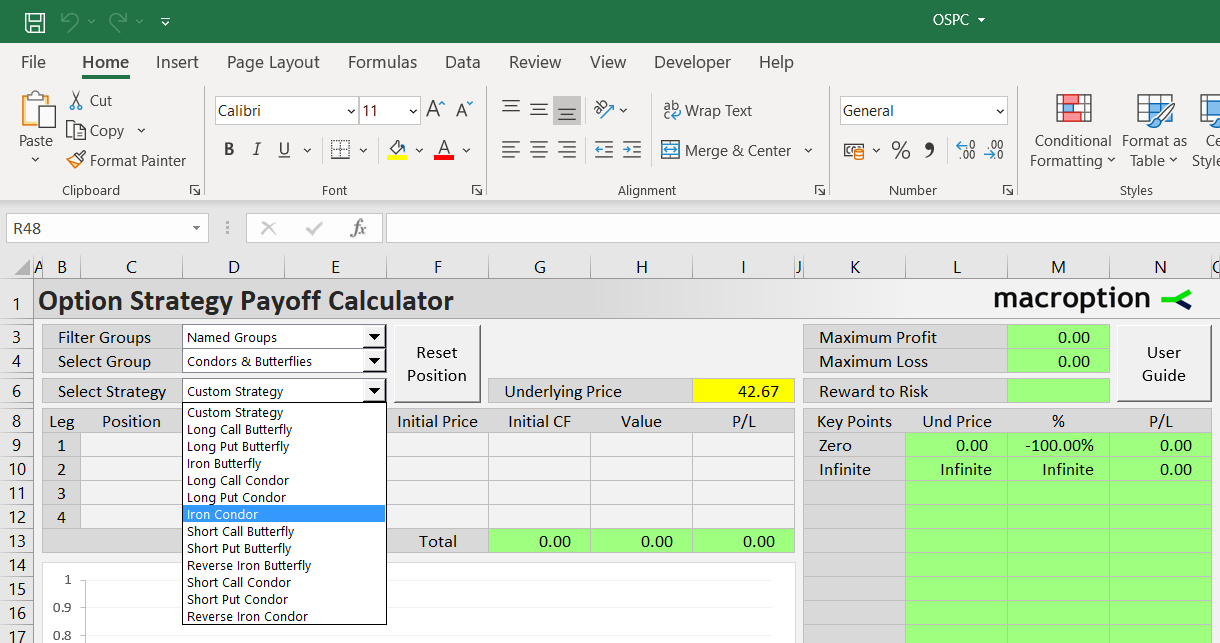Click the Increase Indent icon
The image size is (1220, 643).
631,150
